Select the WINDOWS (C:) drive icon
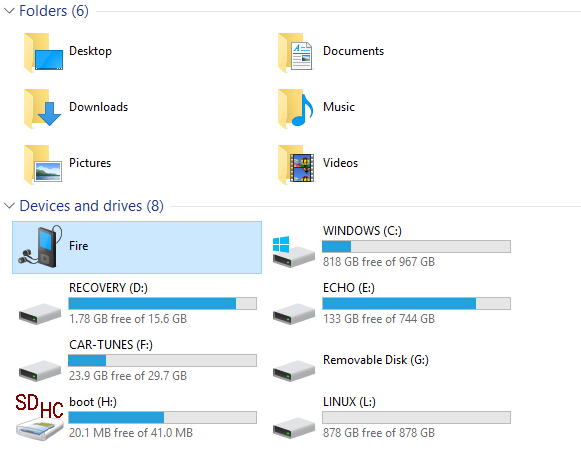The width and height of the screenshot is (581, 474). point(293,252)
